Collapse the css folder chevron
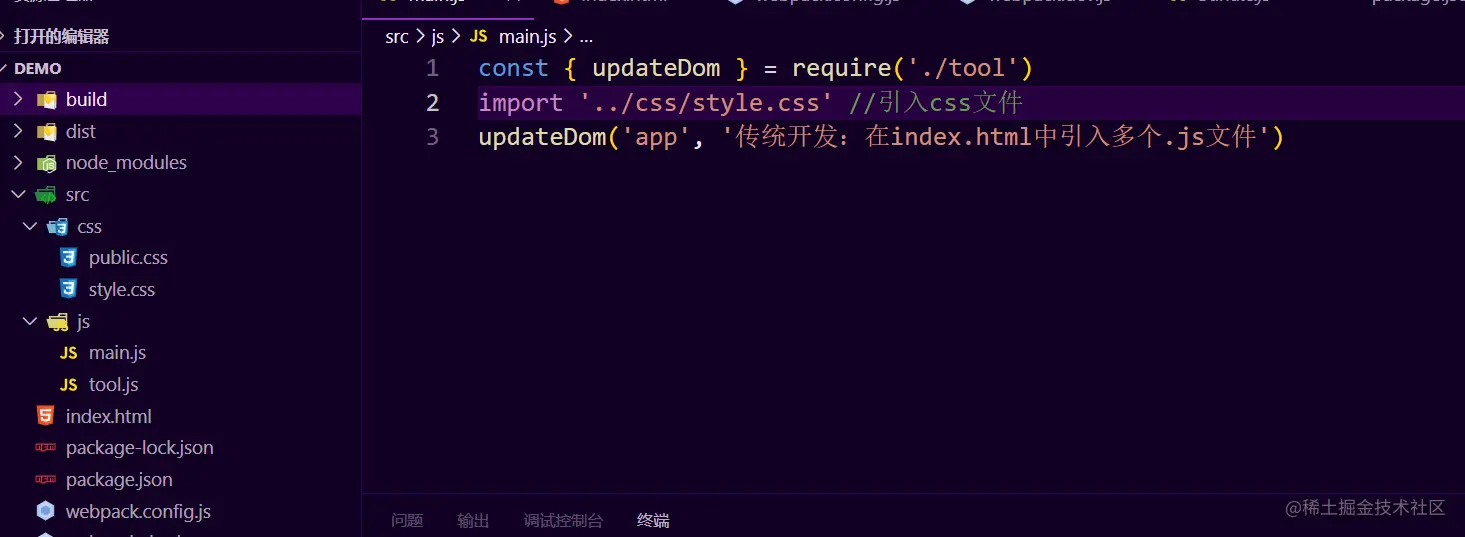 point(30,226)
